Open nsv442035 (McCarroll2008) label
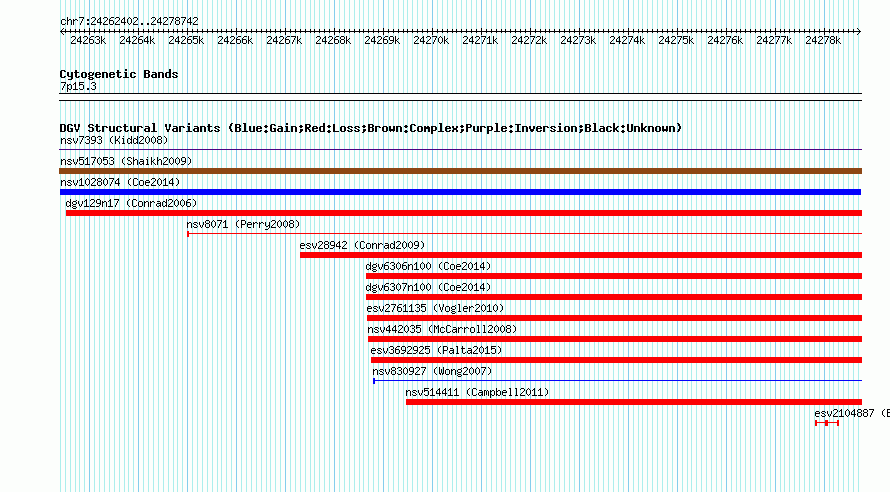 (442, 329)
